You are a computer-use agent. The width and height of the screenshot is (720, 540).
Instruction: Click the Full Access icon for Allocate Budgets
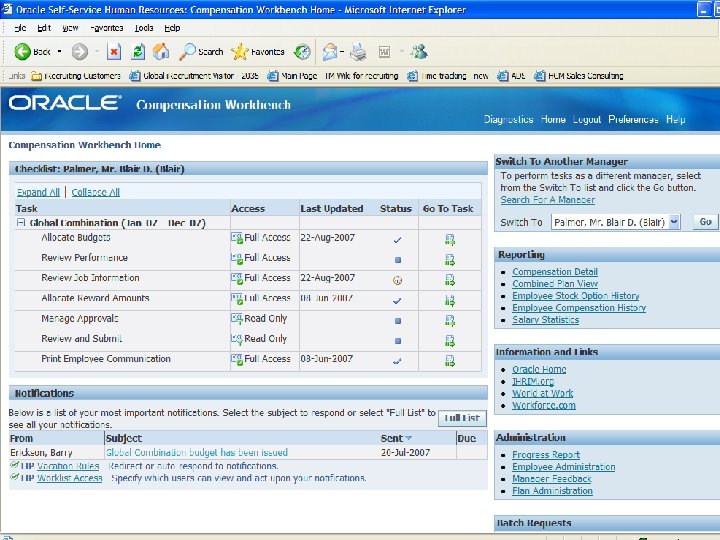237,238
